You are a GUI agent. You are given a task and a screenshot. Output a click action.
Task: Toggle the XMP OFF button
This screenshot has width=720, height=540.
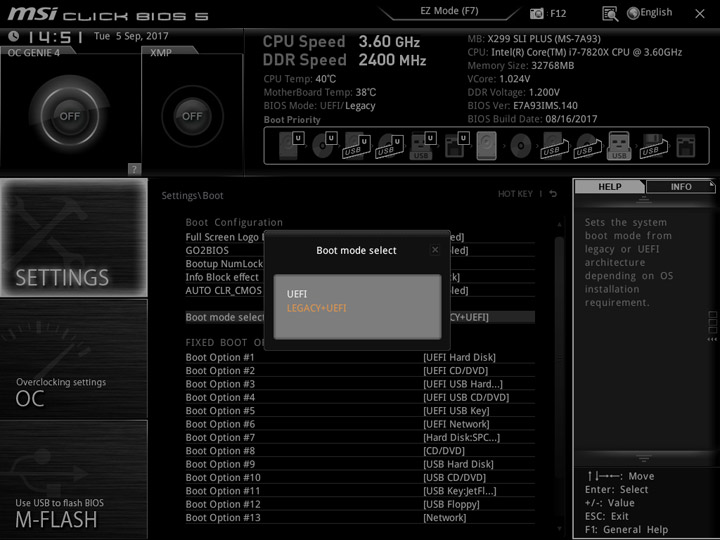pos(192,116)
